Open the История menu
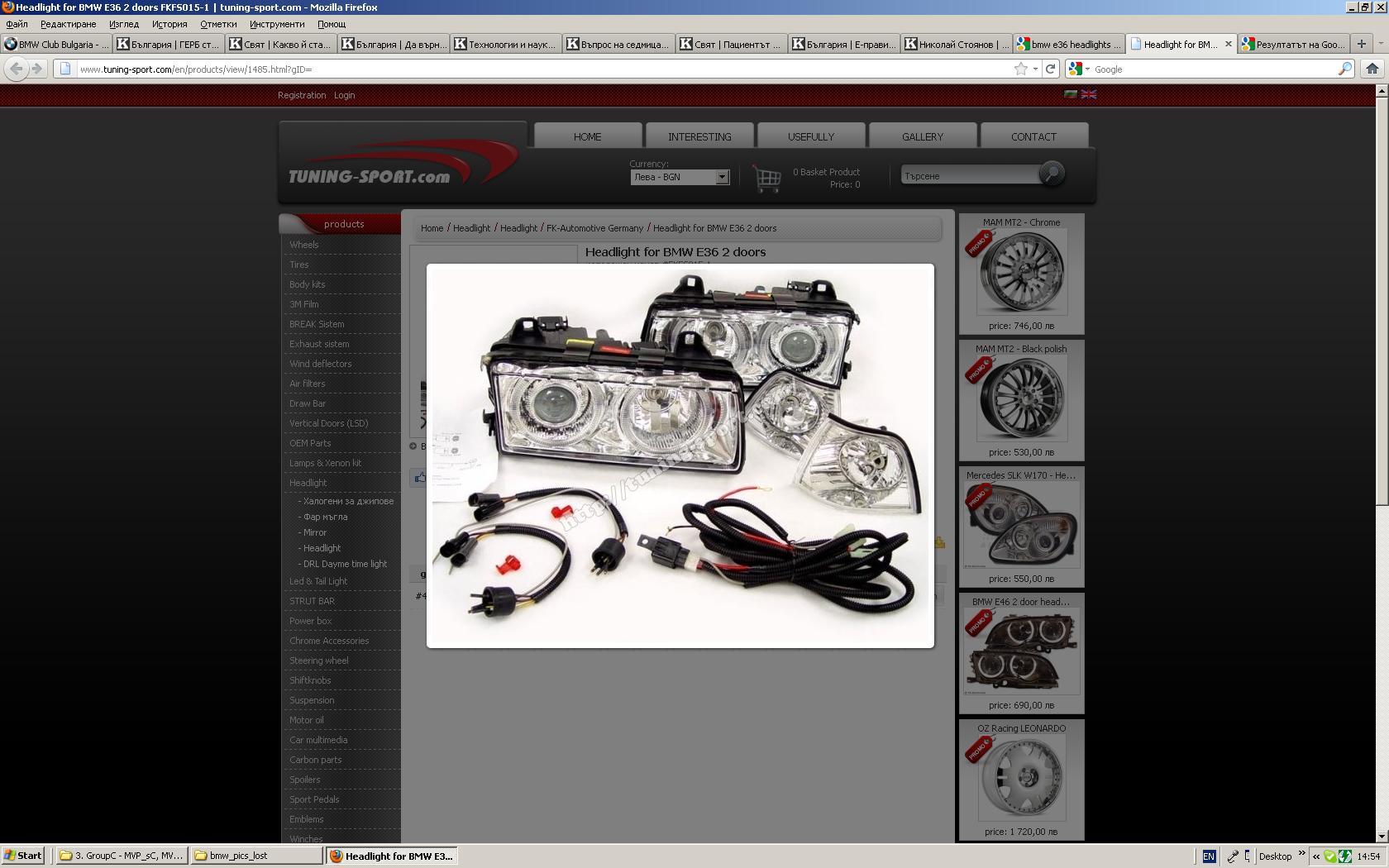The image size is (1389, 868). (x=169, y=24)
